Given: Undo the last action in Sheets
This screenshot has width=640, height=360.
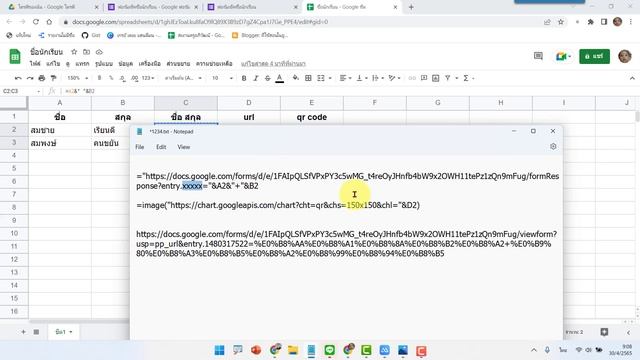Looking at the screenshot, I should 18,78.
